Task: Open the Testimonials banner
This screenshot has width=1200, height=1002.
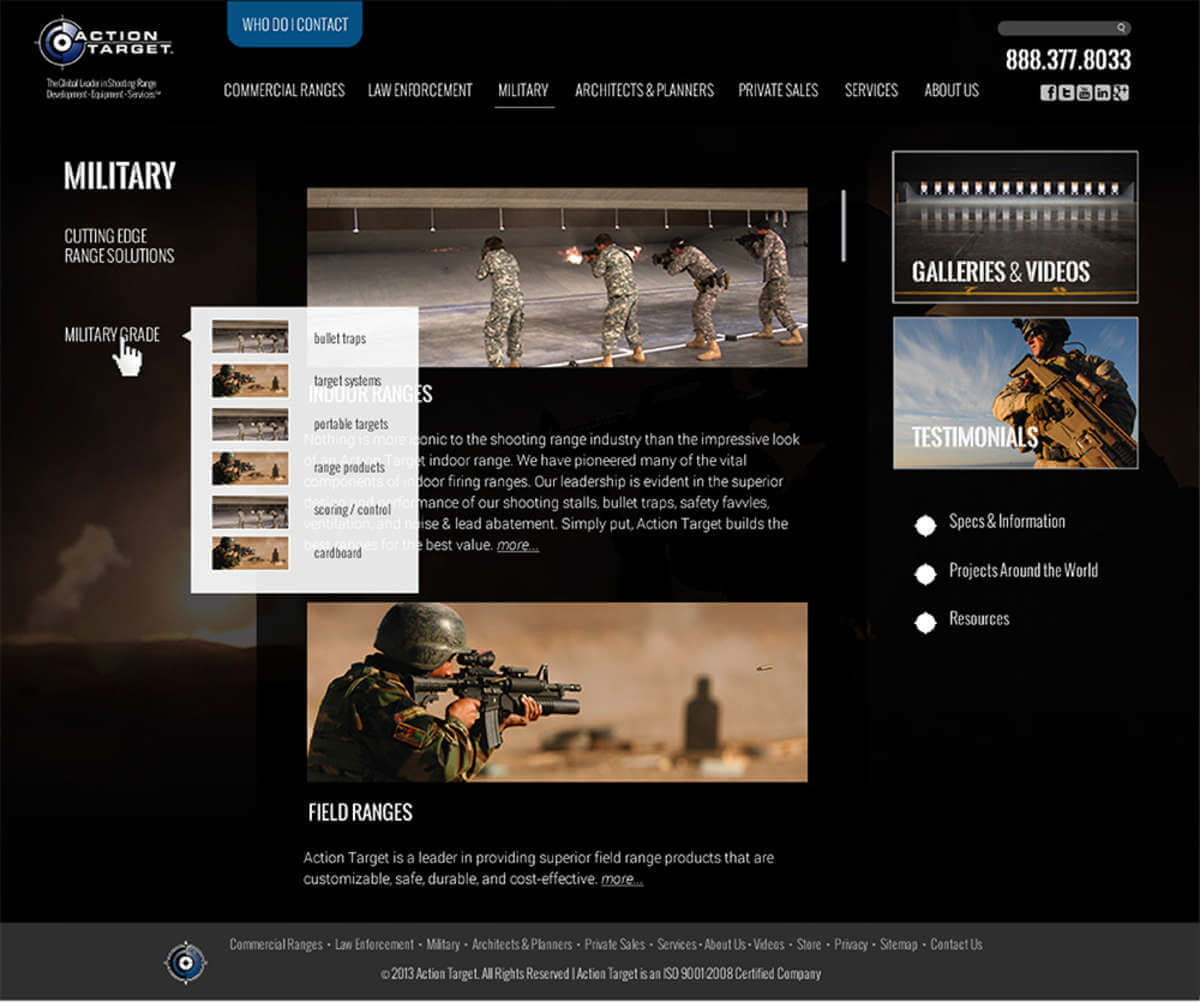Action: click(1015, 393)
